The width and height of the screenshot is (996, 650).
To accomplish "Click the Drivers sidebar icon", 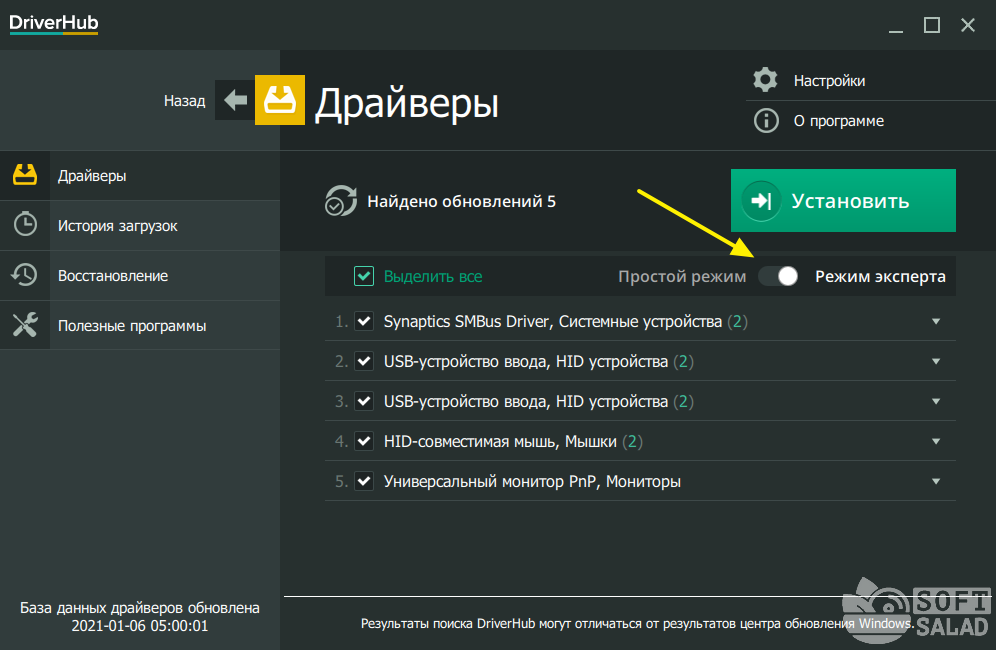I will [x=25, y=175].
